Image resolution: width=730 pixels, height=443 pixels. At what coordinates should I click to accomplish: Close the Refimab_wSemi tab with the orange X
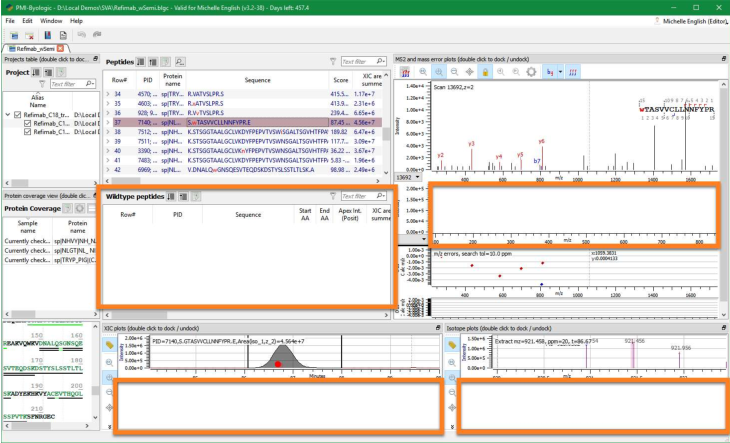pyautogui.click(x=60, y=48)
